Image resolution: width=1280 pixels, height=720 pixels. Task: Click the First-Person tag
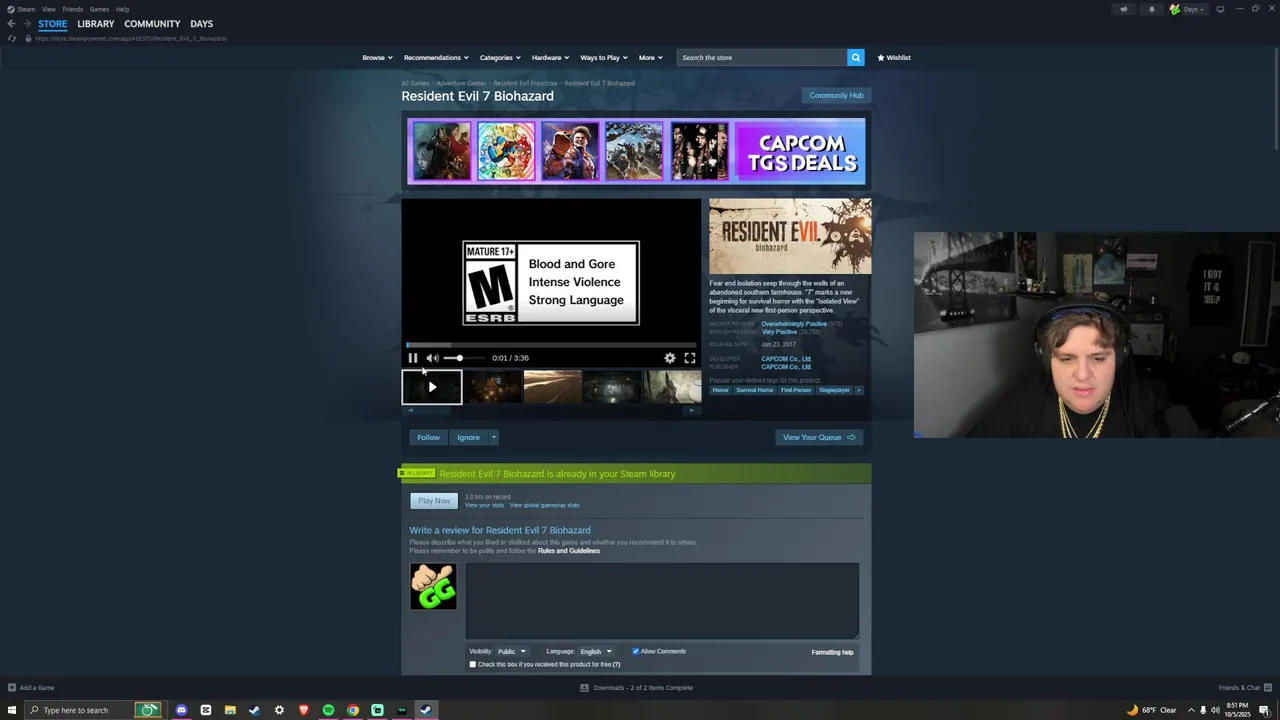coord(796,390)
